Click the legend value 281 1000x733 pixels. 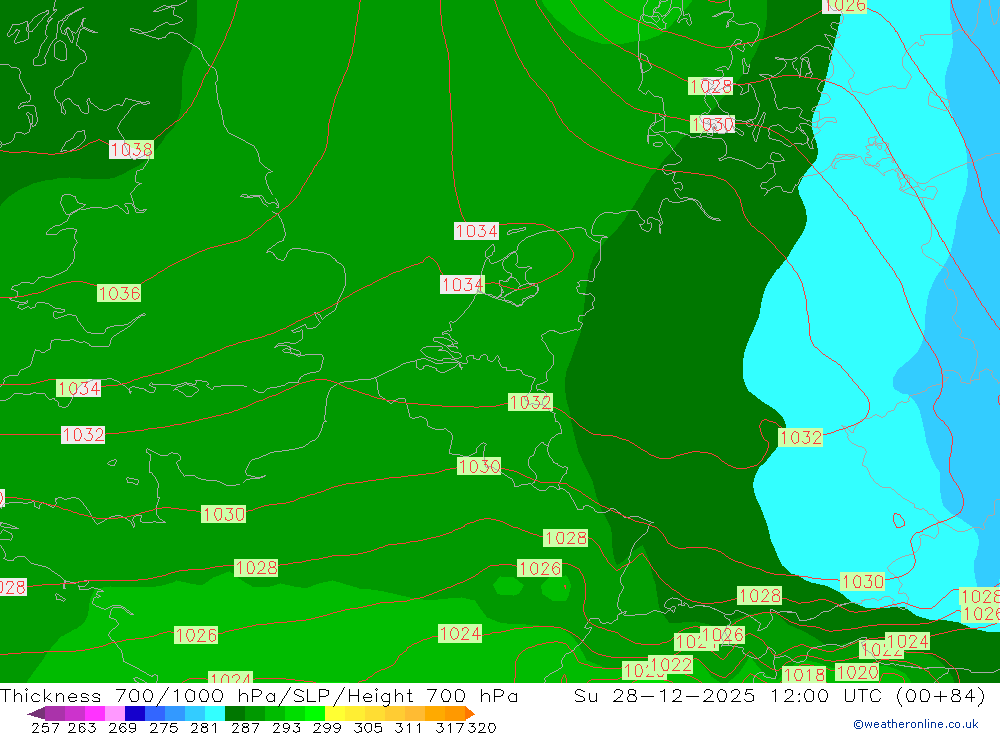coord(204,727)
